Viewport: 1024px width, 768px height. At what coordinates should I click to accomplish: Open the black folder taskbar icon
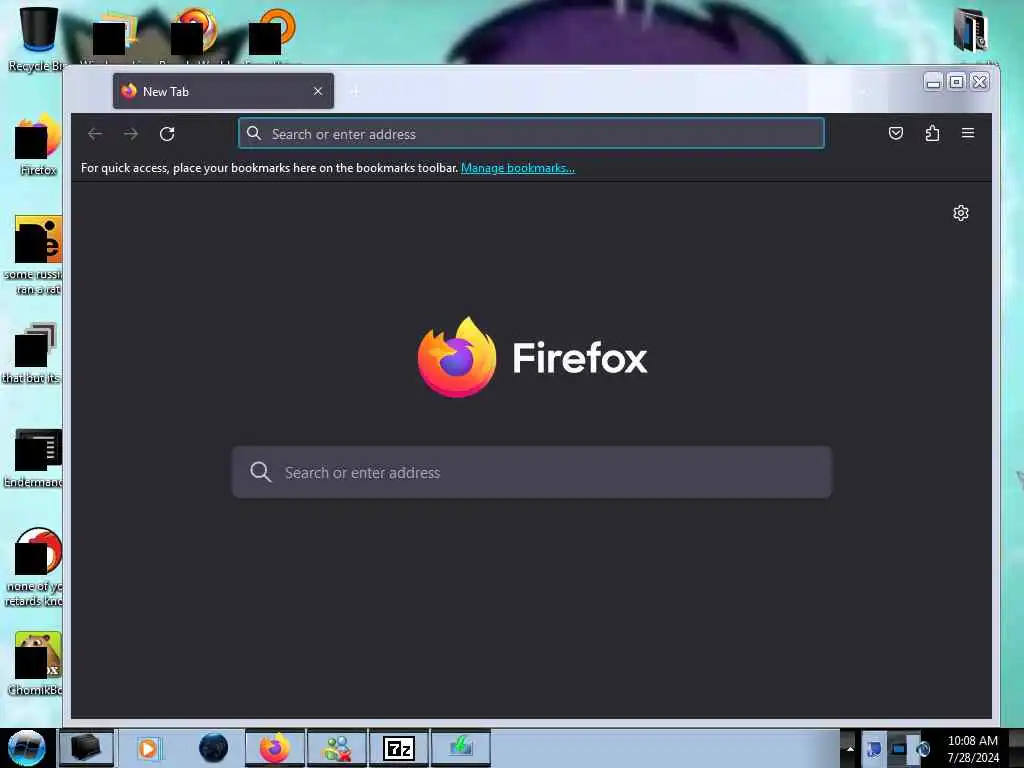(86, 748)
